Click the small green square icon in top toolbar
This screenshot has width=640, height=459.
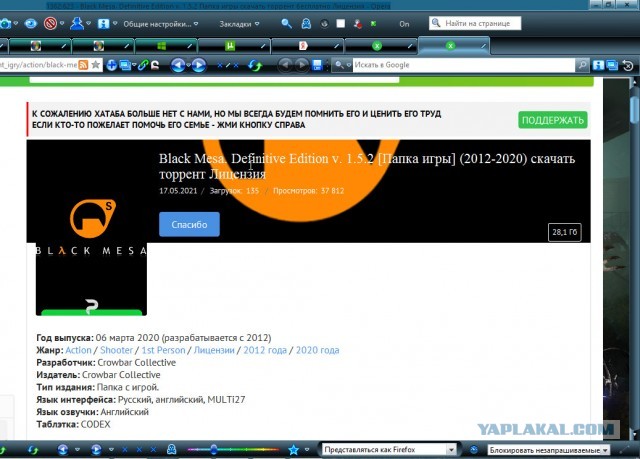373,24
